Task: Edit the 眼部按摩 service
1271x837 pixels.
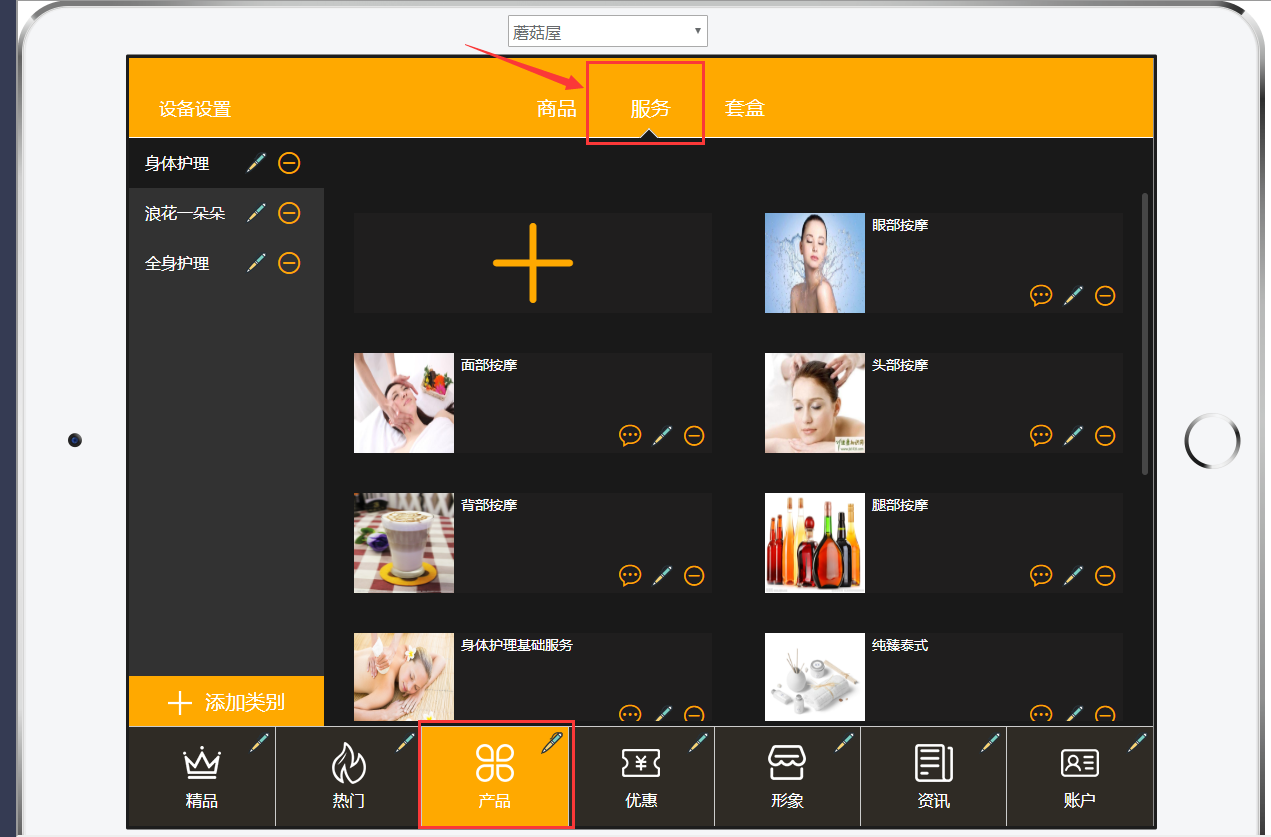Action: (1073, 295)
